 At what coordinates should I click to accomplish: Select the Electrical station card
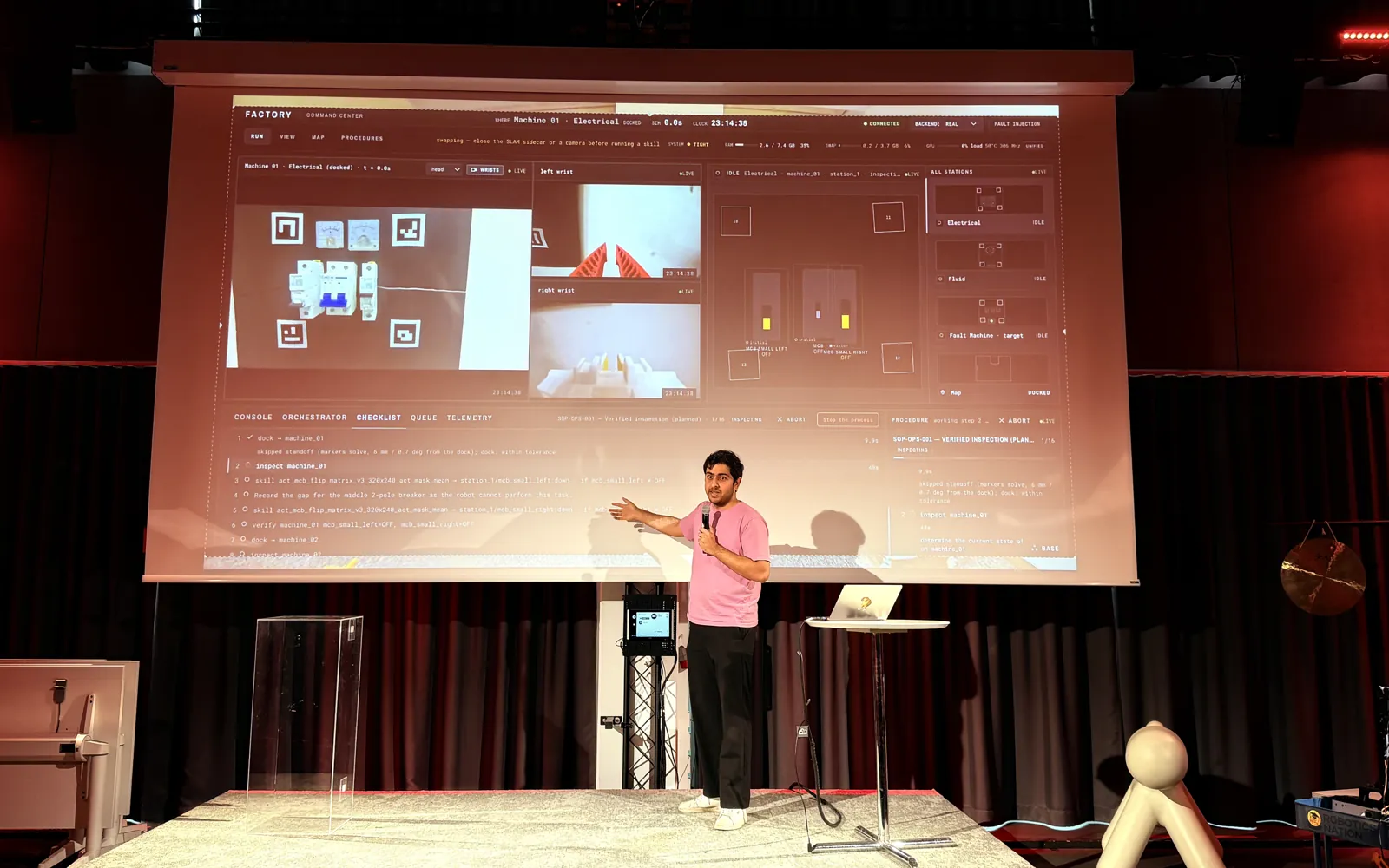click(991, 207)
